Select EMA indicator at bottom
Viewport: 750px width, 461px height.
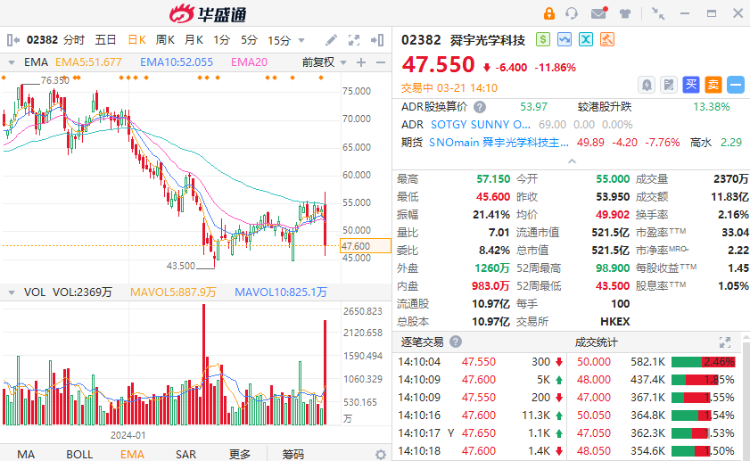132,454
